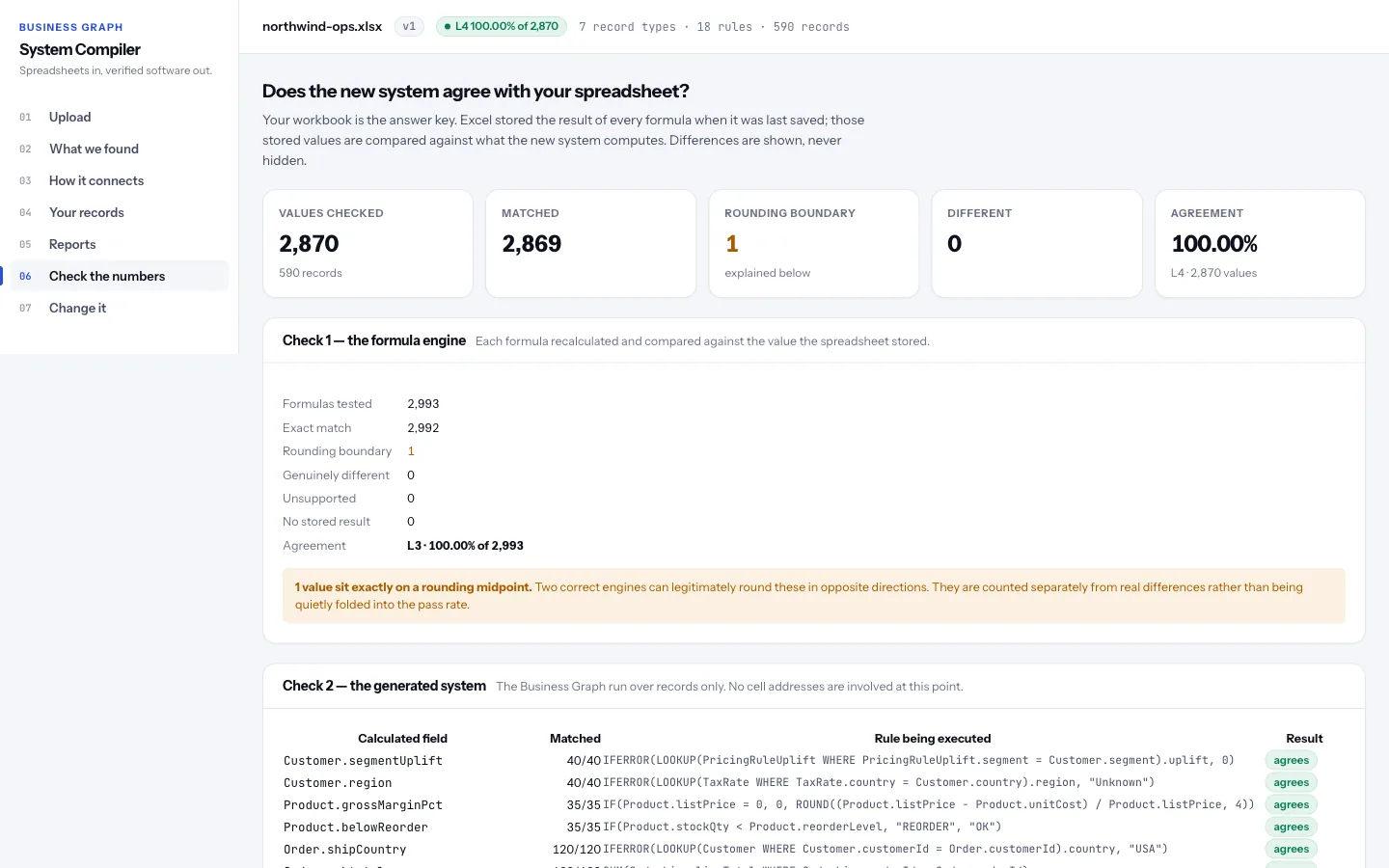The image size is (1389, 868).
Task: Click the northwind-ops.xlsx file name
Action: tap(322, 26)
